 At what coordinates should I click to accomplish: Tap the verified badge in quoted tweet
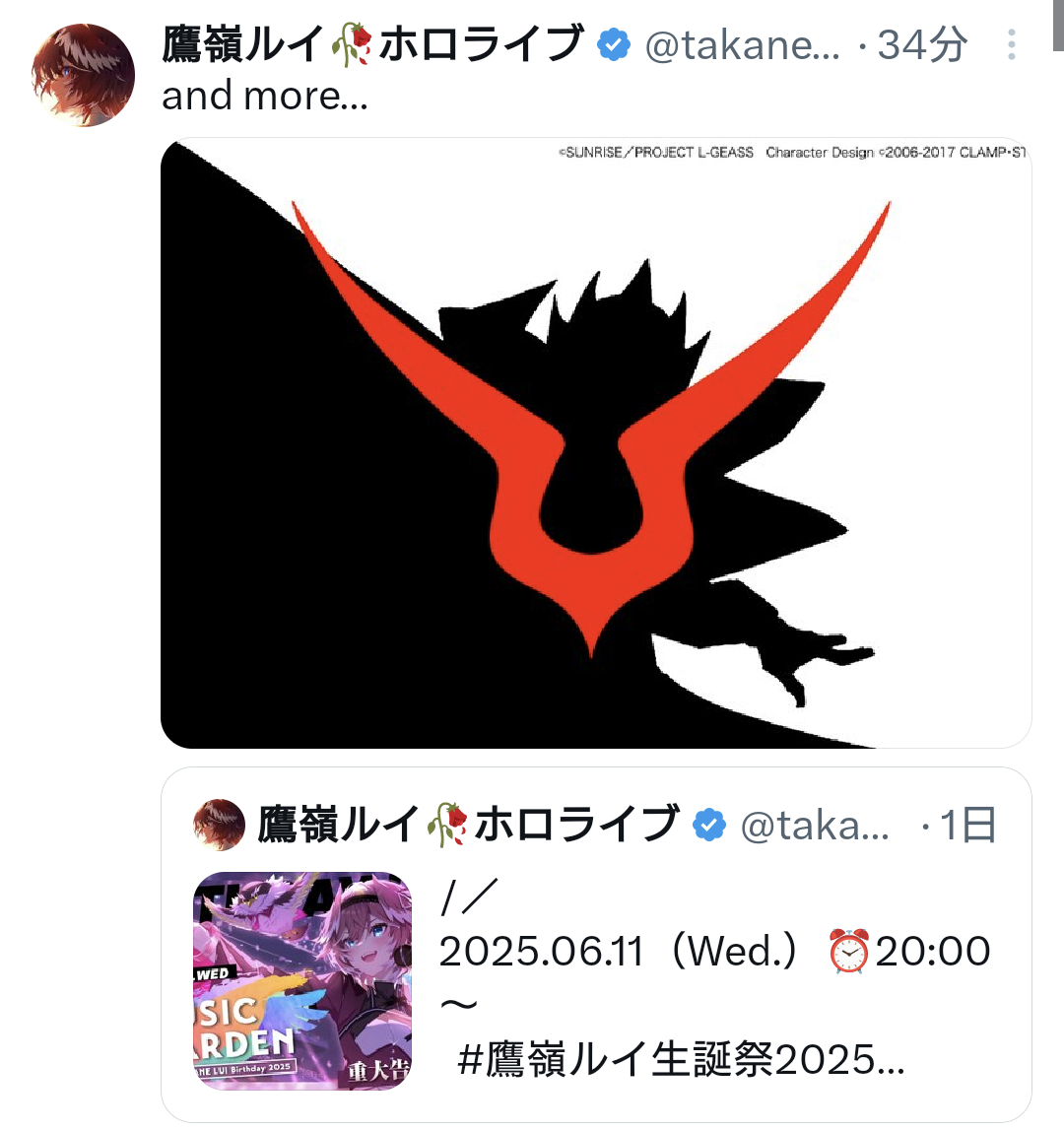coord(709,825)
